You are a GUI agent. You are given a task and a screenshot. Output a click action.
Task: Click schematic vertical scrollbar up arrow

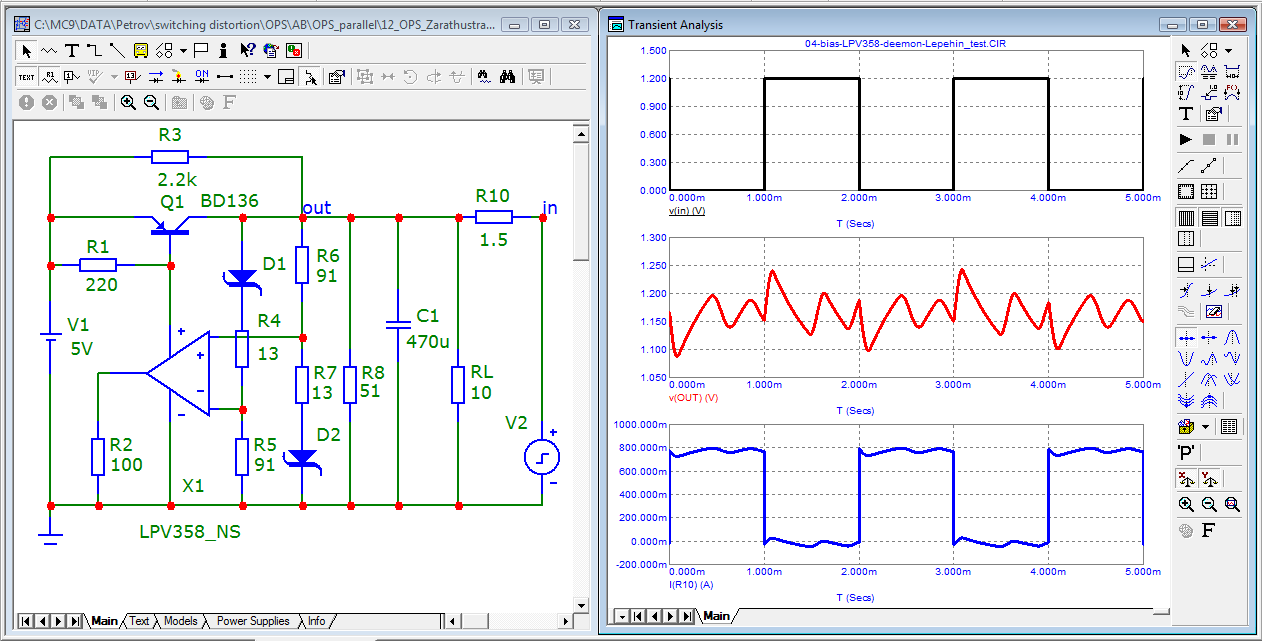(581, 132)
